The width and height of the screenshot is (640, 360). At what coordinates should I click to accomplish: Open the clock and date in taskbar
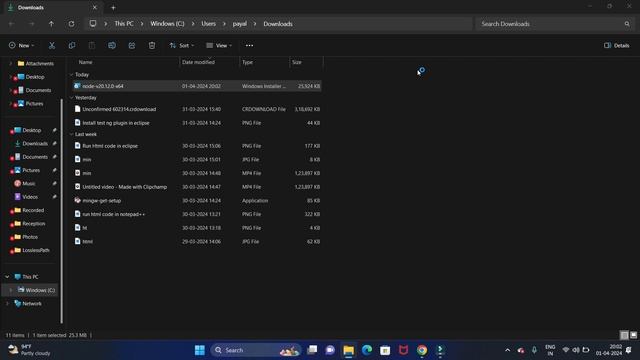[x=609, y=350]
